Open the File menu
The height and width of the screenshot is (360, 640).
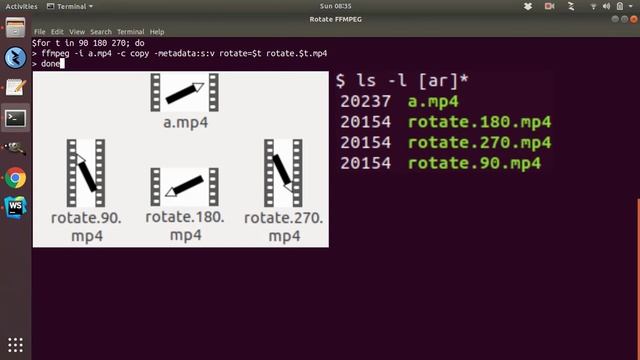pos(40,32)
